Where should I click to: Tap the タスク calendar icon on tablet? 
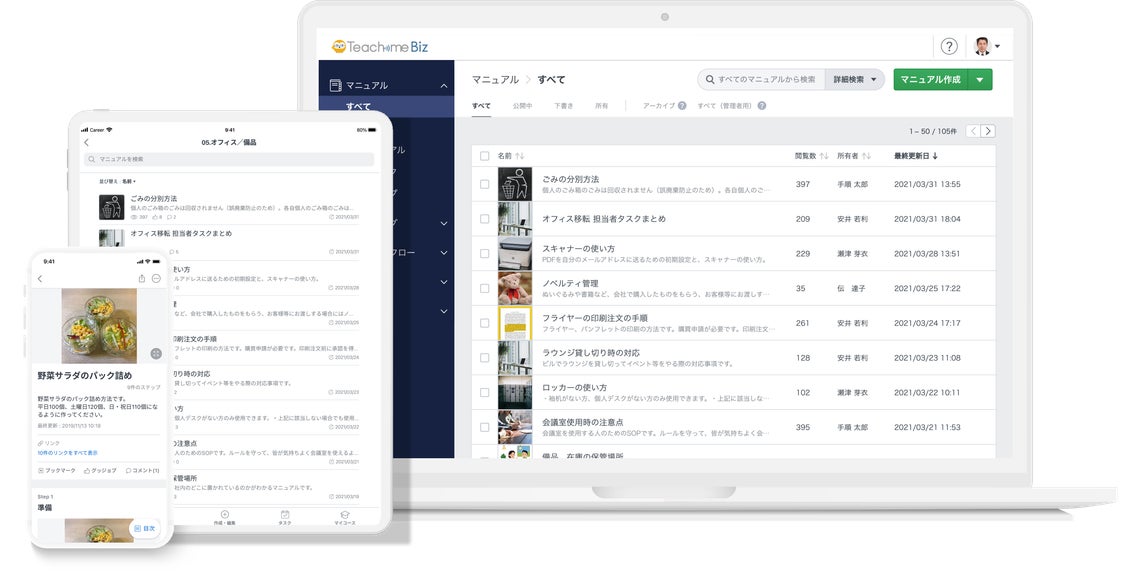click(x=285, y=514)
